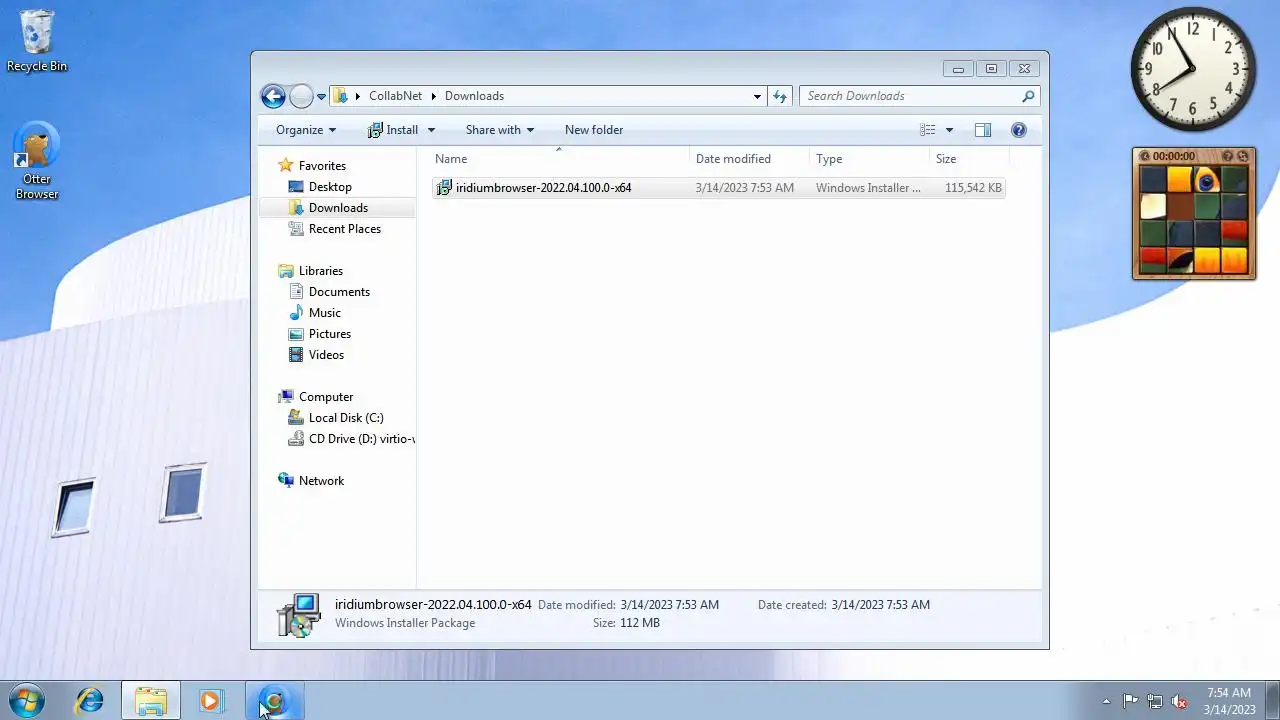This screenshot has height=720, width=1280.
Task: Launch Windows Media Player from taskbar
Action: click(x=211, y=701)
